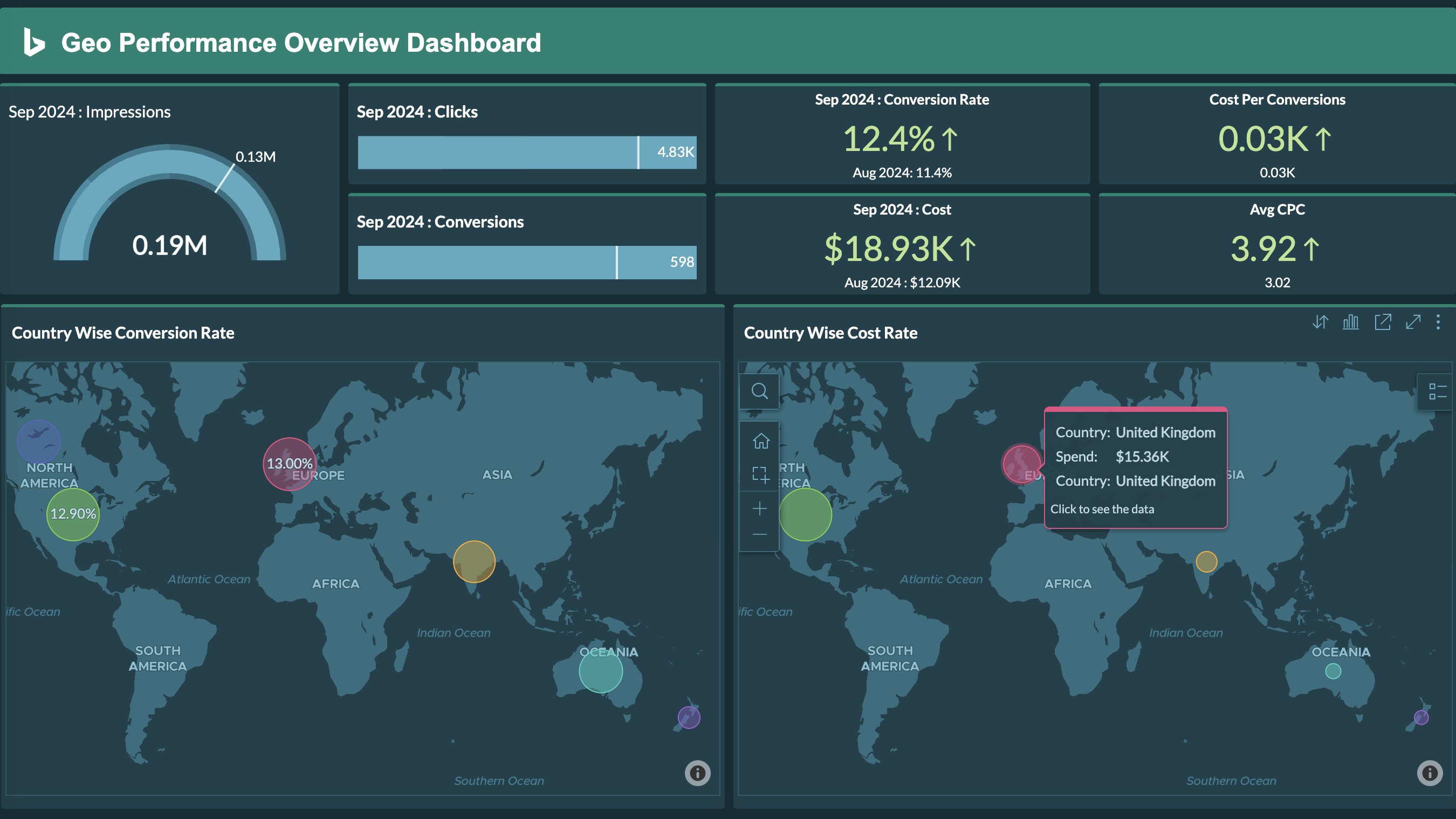The height and width of the screenshot is (819, 1456).
Task: Open the three-dot more options menu
Action: [1438, 322]
